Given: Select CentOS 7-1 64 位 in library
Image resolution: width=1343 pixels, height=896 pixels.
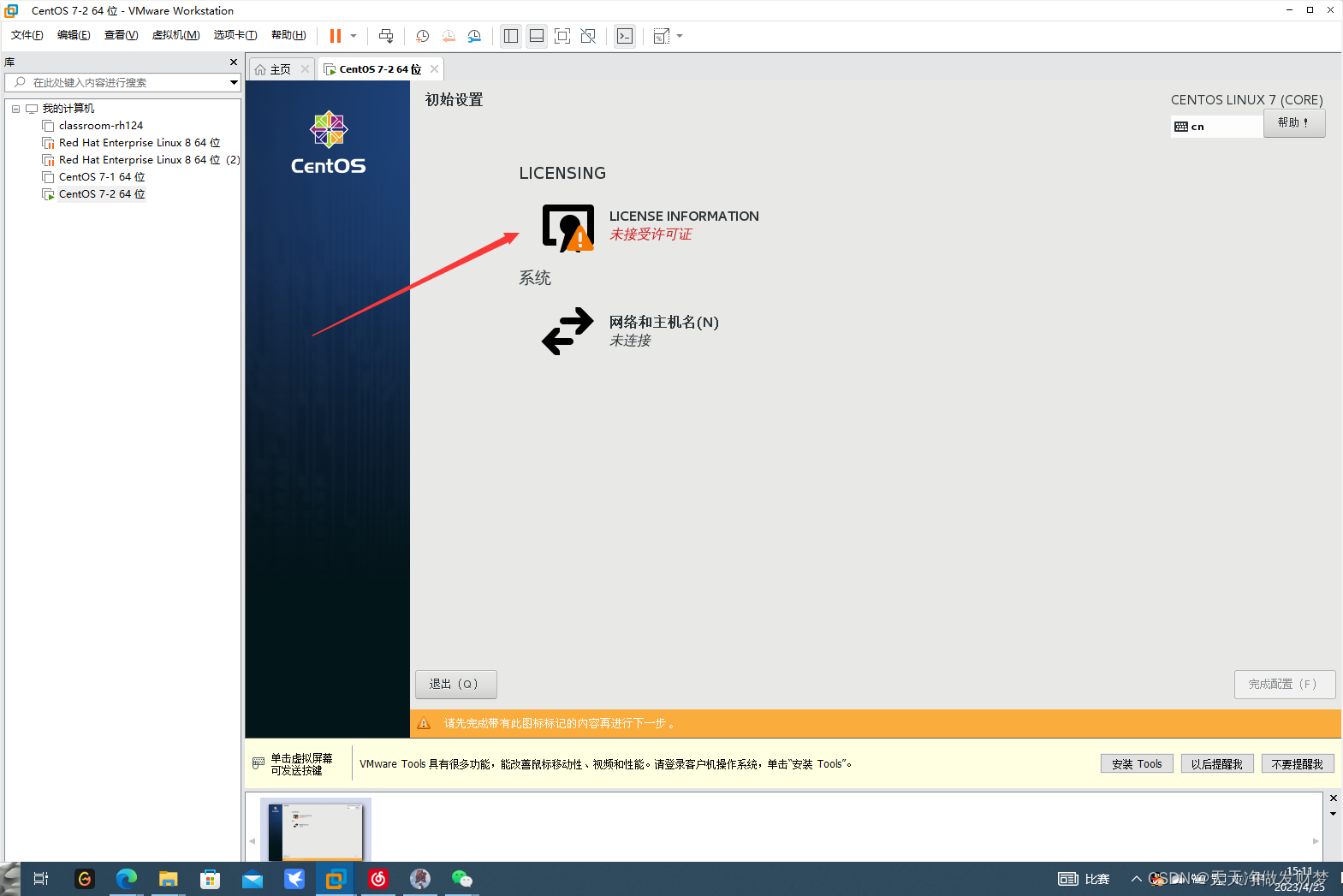Looking at the screenshot, I should click(102, 177).
